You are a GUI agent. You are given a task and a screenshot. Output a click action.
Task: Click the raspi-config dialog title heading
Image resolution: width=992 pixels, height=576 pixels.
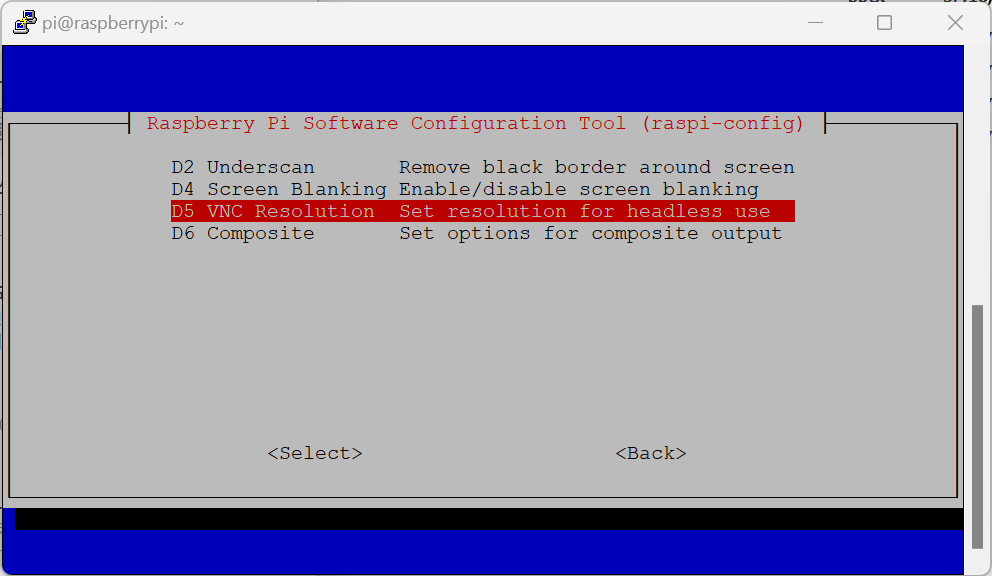point(475,123)
